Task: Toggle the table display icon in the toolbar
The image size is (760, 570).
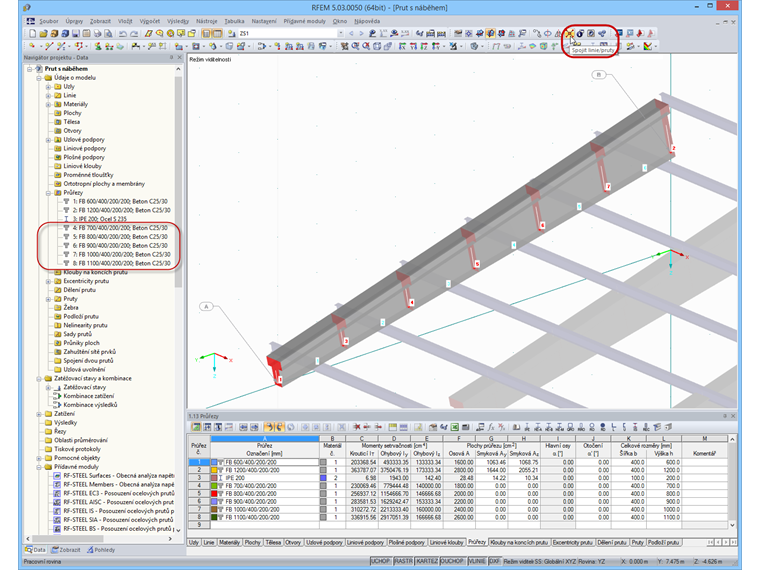Action: (218, 33)
